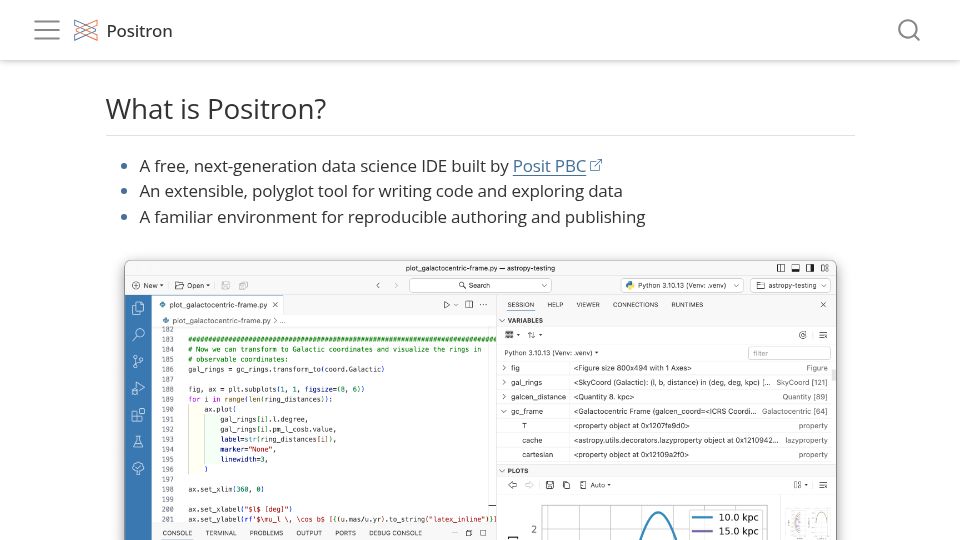The width and height of the screenshot is (960, 540).
Task: Expand the gal_rings variable row
Action: 504,382
